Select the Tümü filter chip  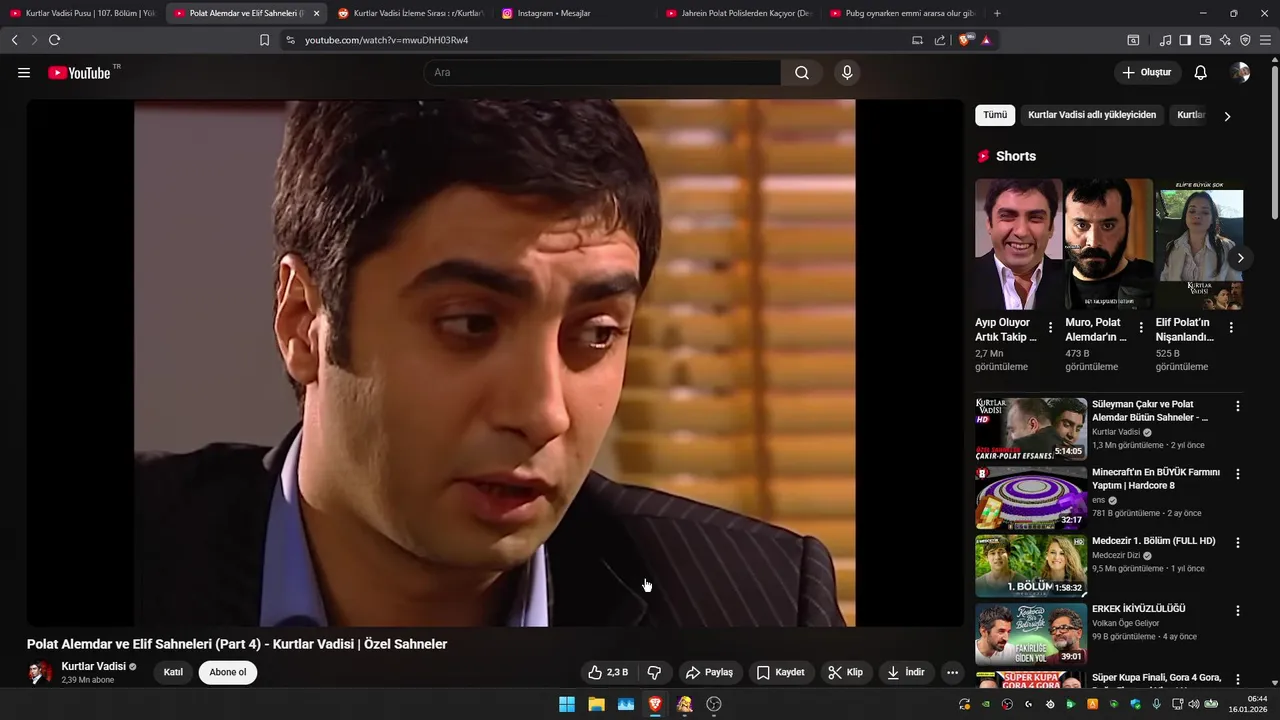click(995, 115)
